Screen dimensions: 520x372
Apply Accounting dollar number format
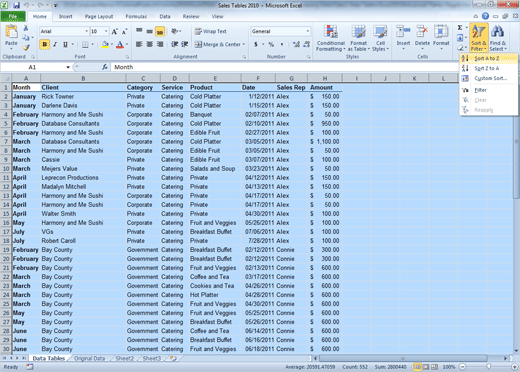coord(256,44)
